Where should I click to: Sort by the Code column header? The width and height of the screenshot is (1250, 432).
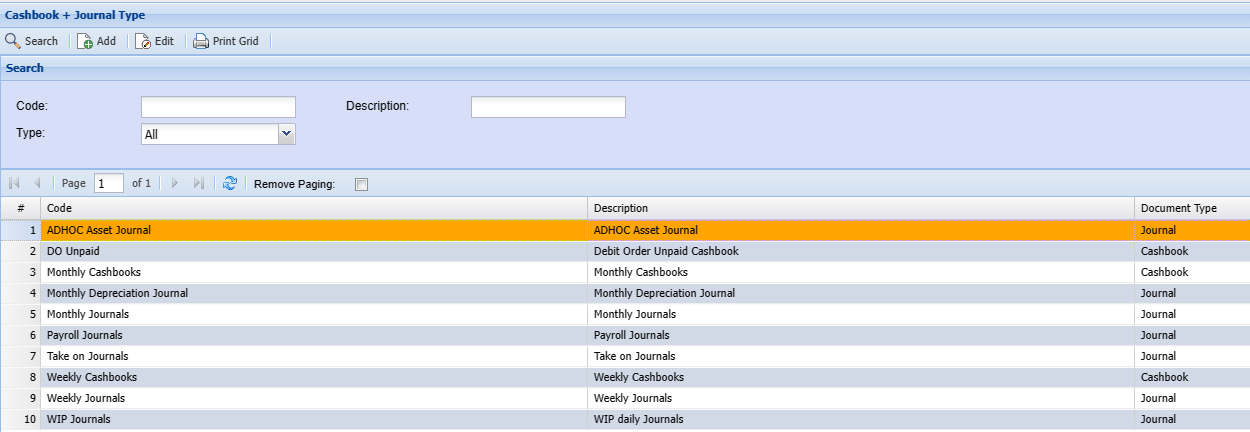tap(314, 208)
